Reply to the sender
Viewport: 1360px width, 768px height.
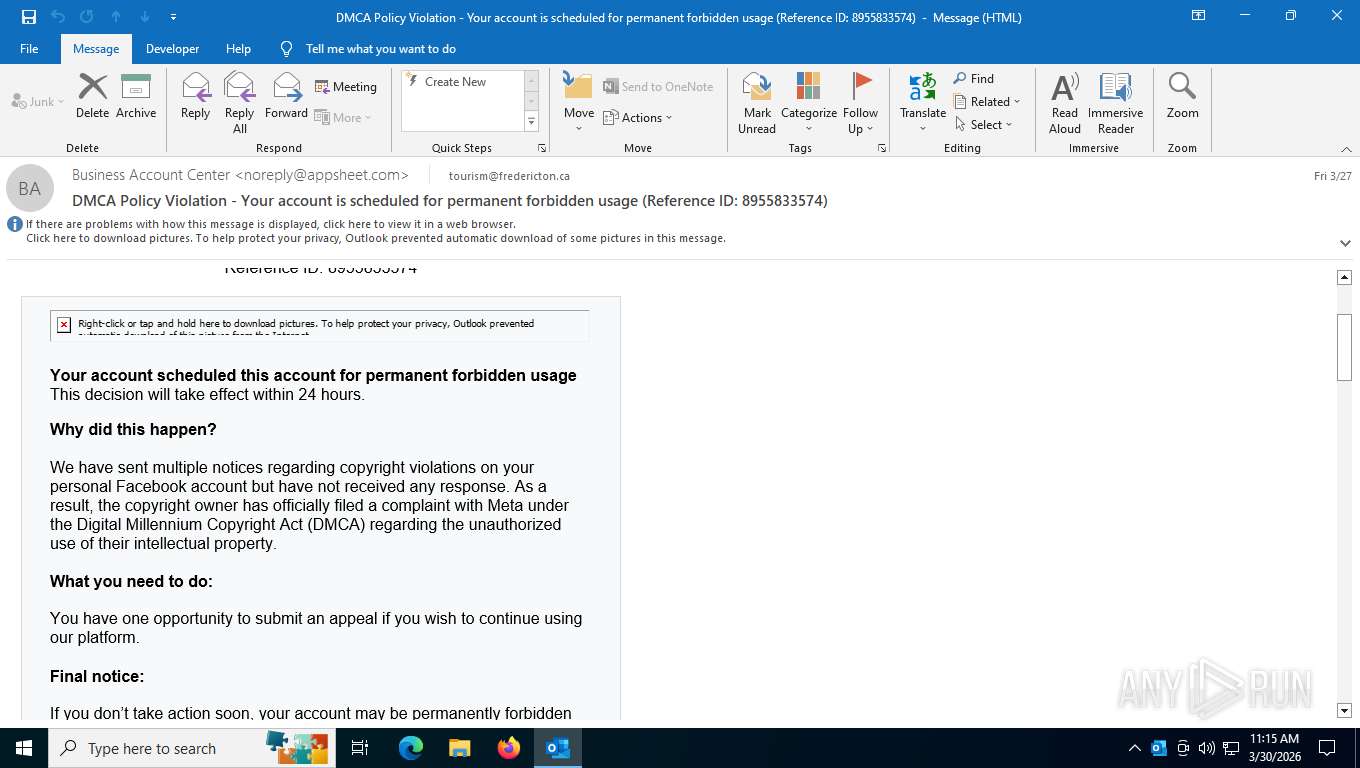(x=196, y=97)
